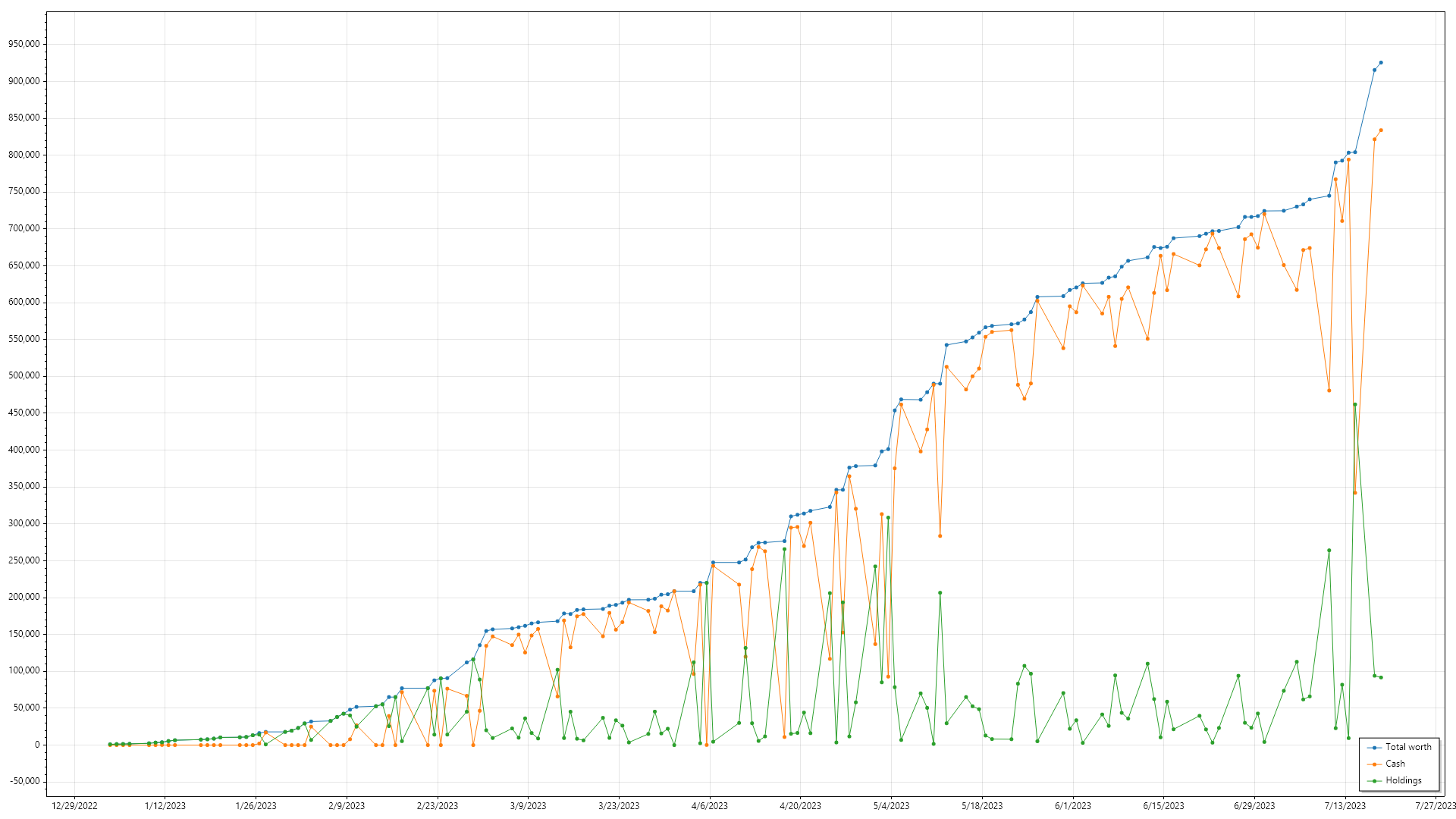Click the 12/29/2022 x-axis date label
The height and width of the screenshot is (819, 1456).
coord(74,806)
